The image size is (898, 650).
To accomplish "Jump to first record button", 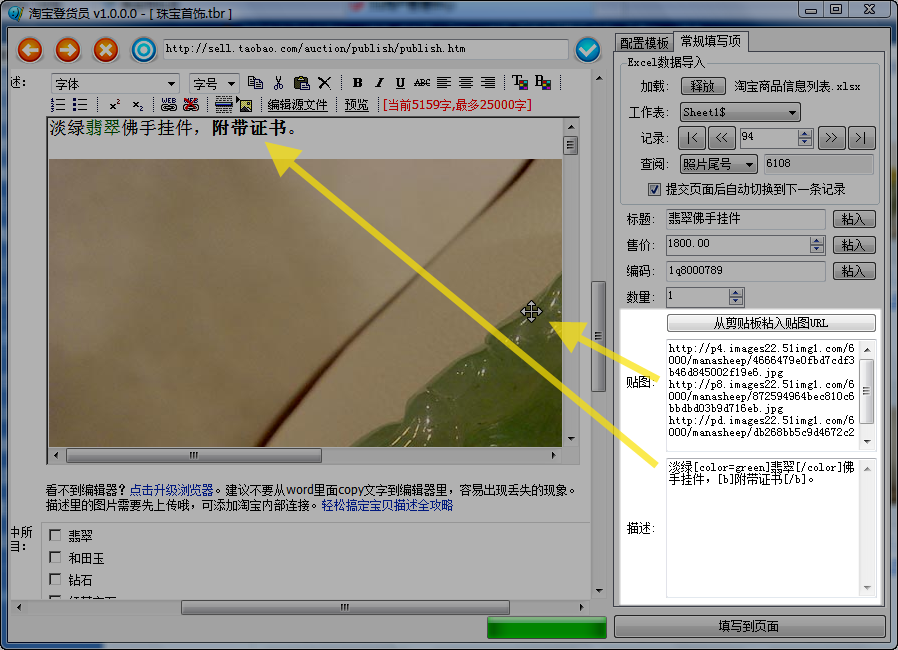I will tap(692, 138).
